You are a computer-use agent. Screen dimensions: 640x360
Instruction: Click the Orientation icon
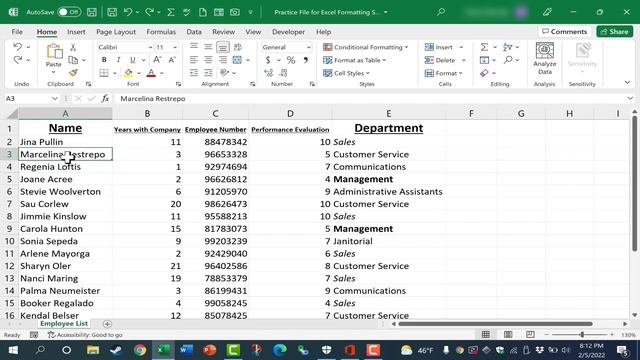tap(224, 73)
